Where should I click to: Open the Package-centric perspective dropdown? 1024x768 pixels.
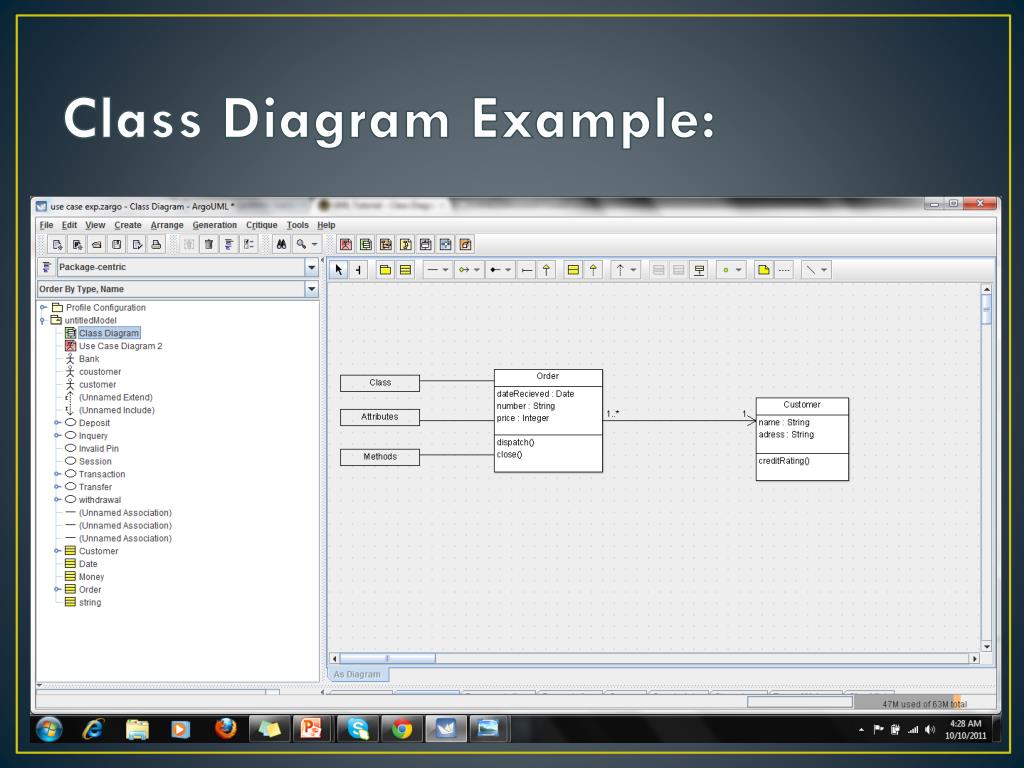tap(311, 268)
